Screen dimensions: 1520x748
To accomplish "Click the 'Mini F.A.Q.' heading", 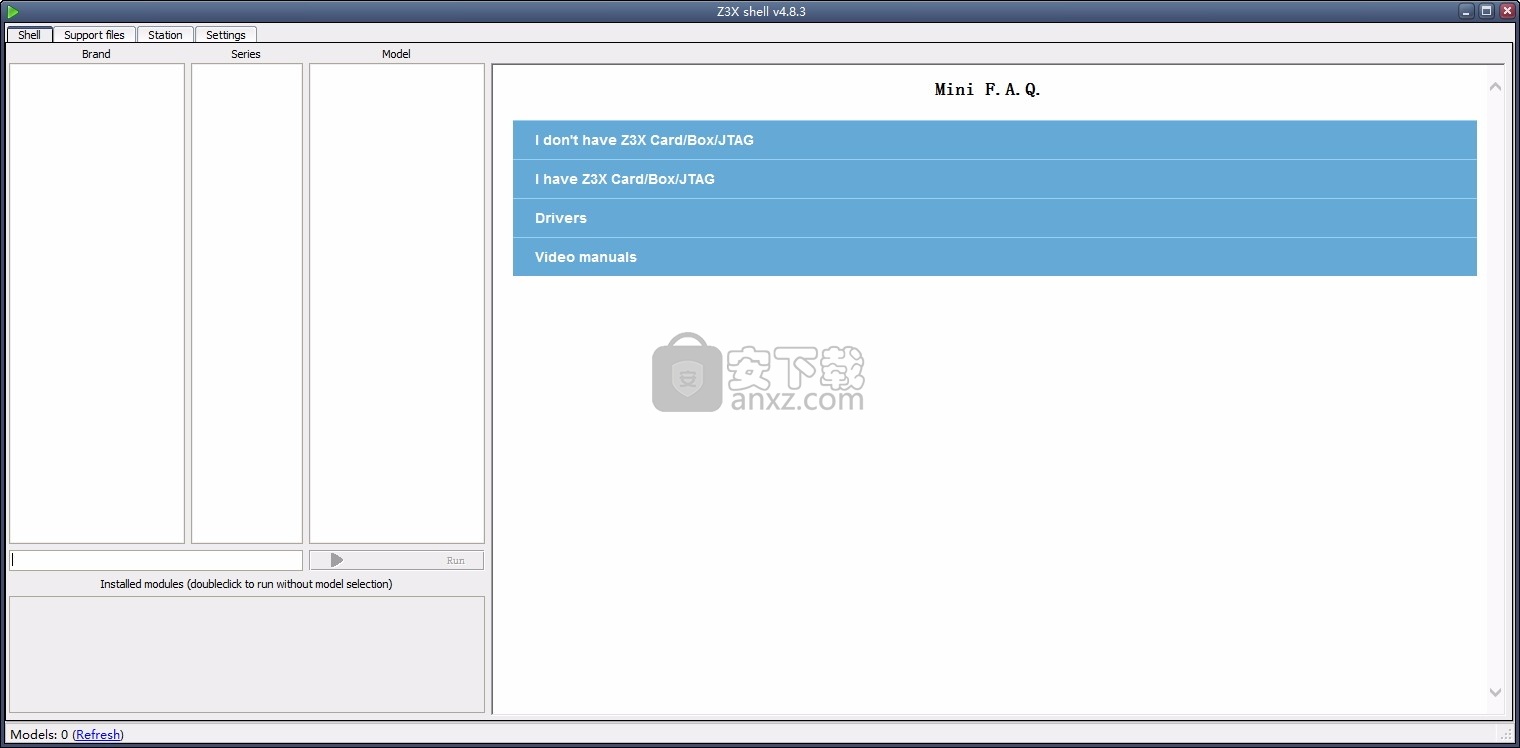I will [x=988, y=89].
